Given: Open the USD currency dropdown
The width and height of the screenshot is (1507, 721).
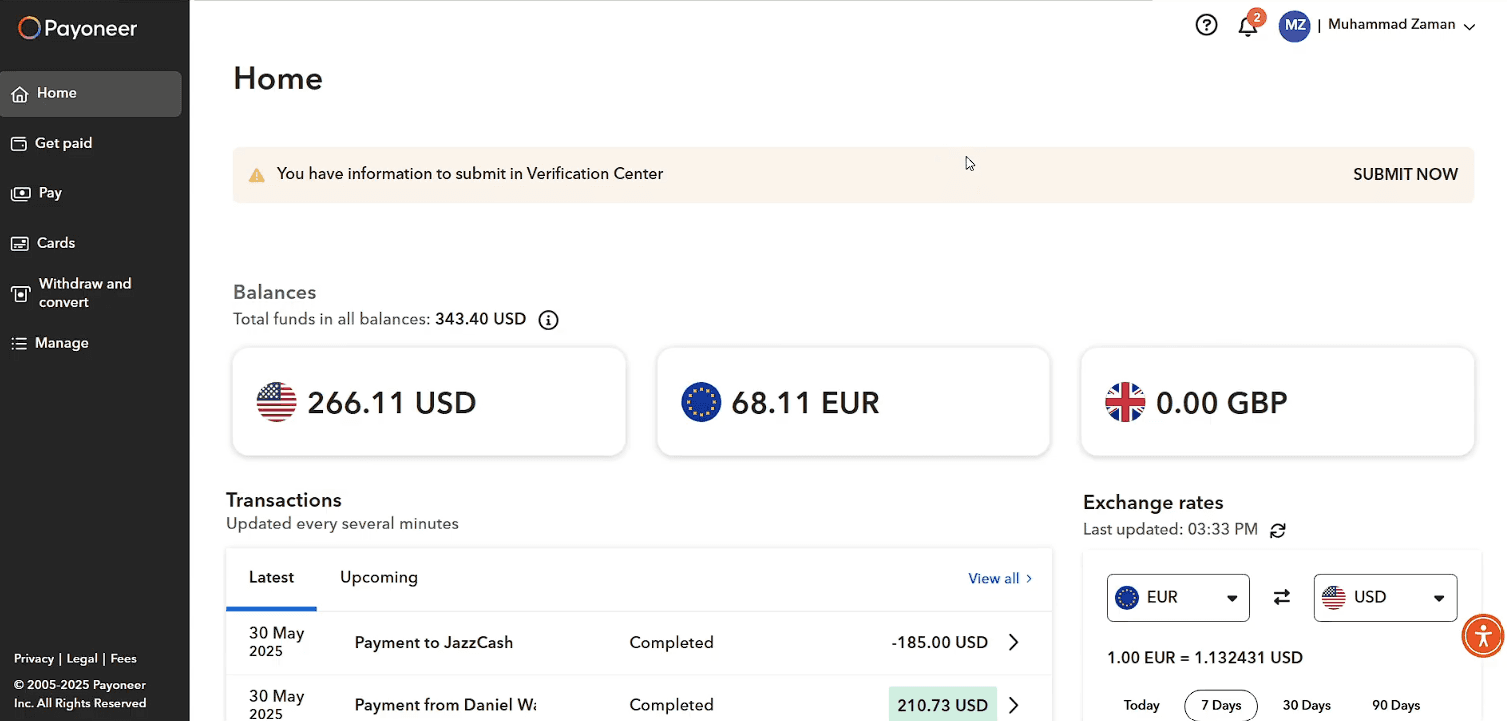Looking at the screenshot, I should [1385, 598].
